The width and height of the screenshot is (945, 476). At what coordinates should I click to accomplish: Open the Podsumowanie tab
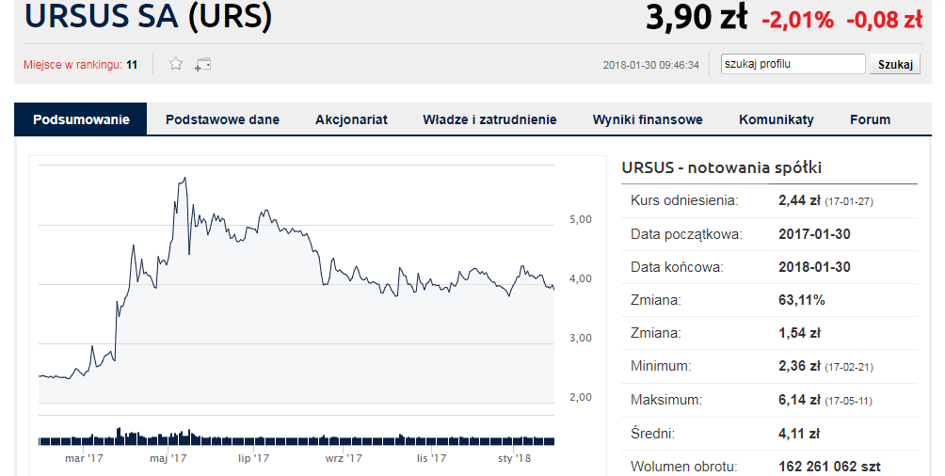[81, 119]
